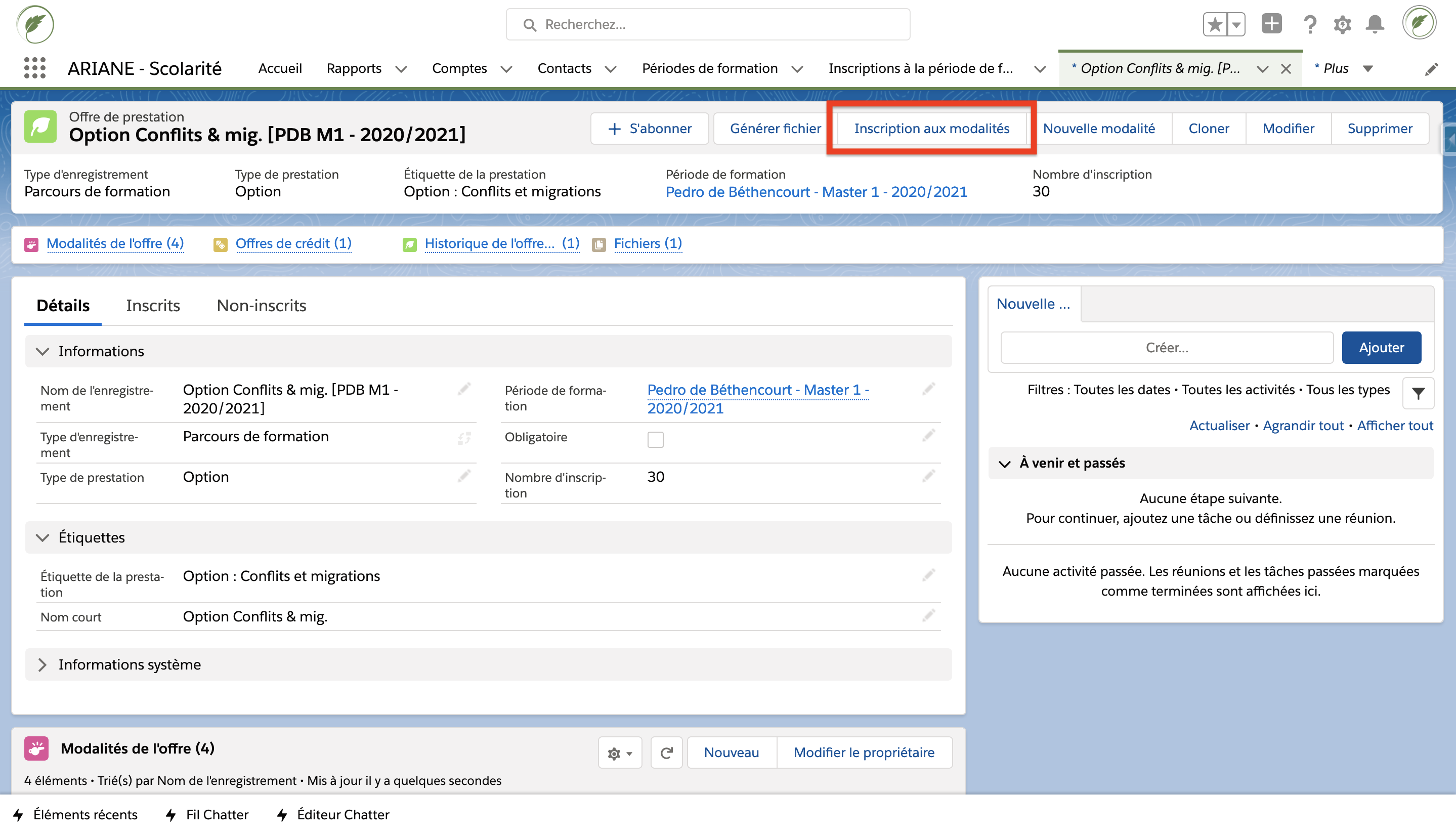Refresh the Modalités de l'offre list
This screenshot has height=835, width=1456.
(x=666, y=753)
